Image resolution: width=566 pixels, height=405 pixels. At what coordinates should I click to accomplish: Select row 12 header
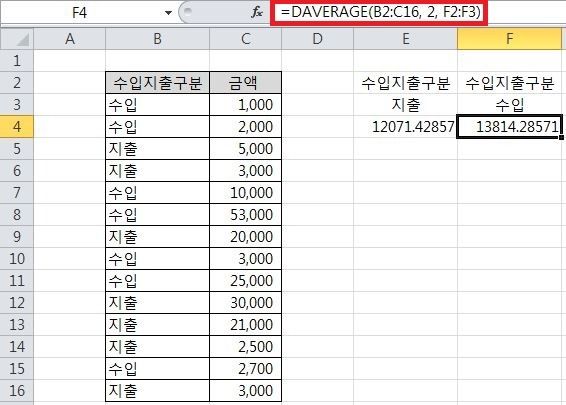tap(17, 303)
